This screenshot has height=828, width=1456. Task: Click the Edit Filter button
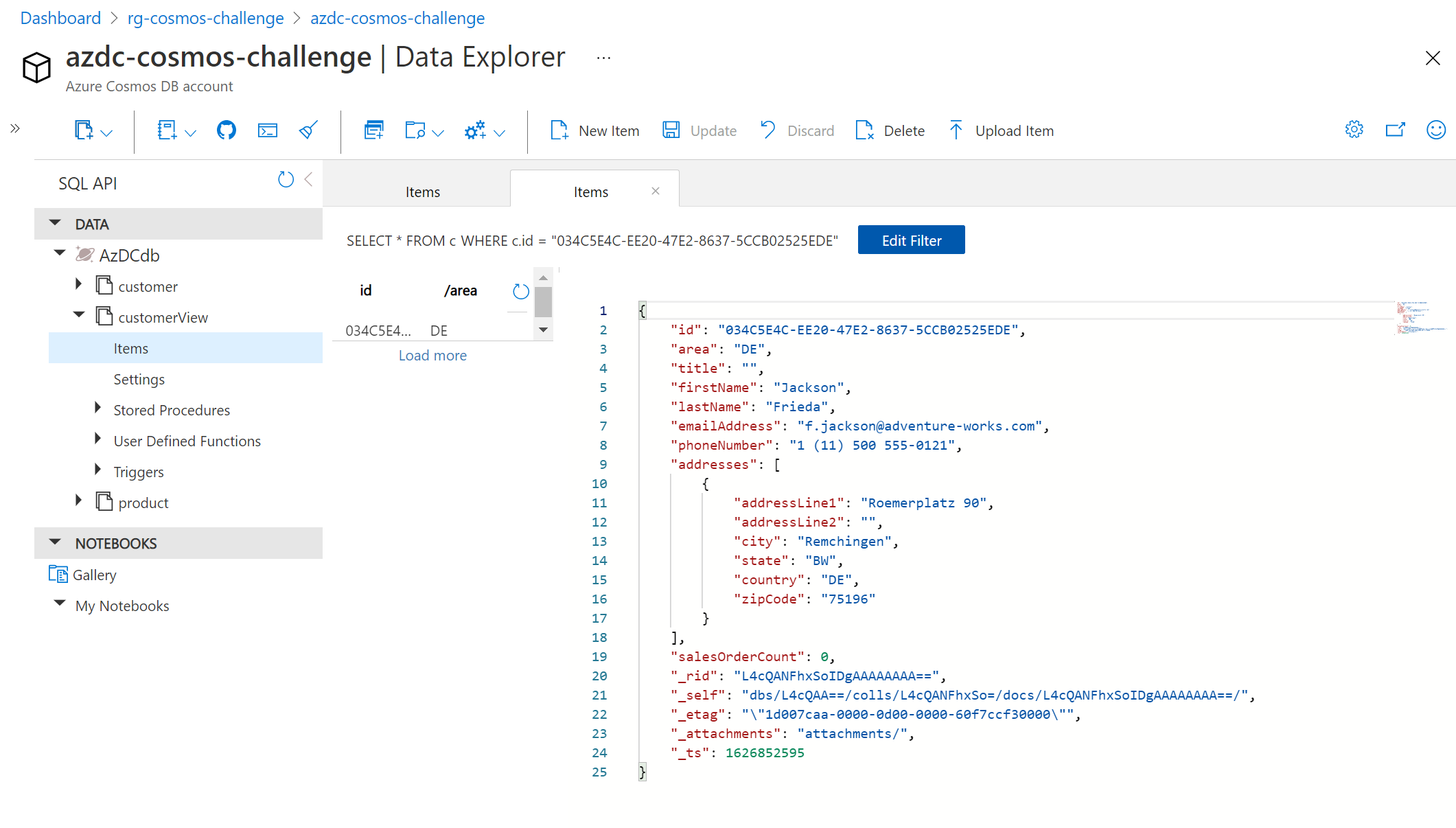click(x=911, y=240)
